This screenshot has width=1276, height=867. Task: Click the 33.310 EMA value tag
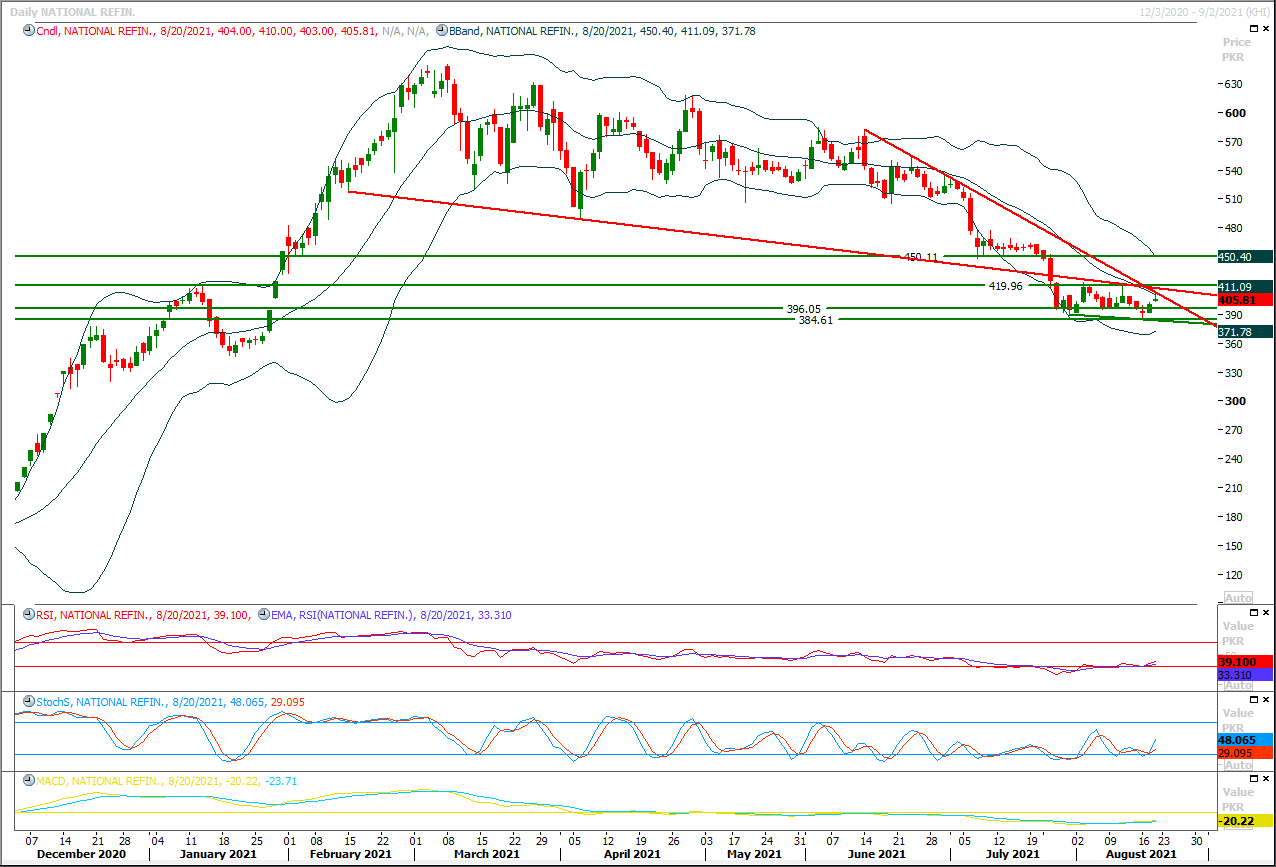point(1245,675)
